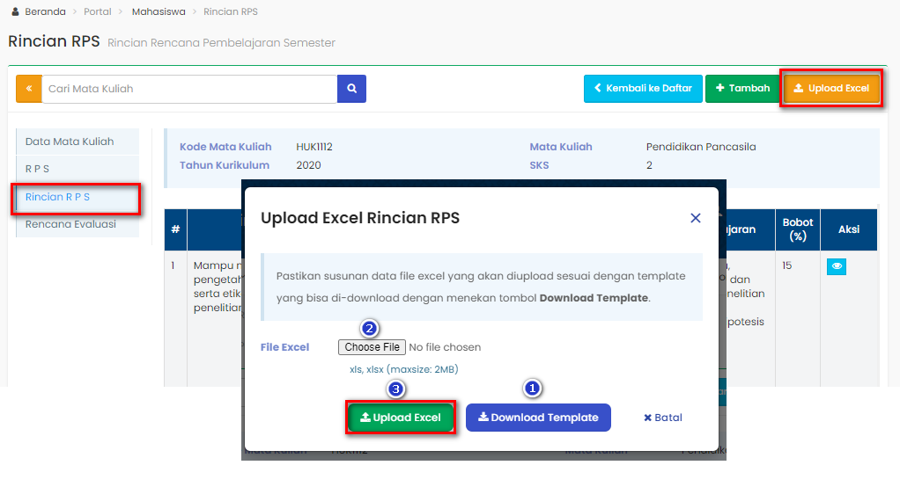Click the orange Upload Excel toolbar button
This screenshot has width=900, height=487.
coord(831,88)
